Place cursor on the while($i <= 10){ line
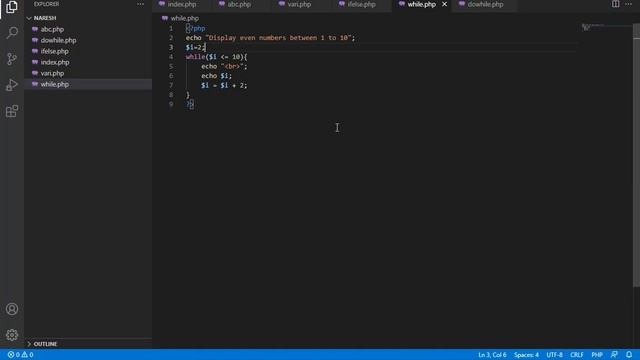640x360 pixels. coord(216,57)
